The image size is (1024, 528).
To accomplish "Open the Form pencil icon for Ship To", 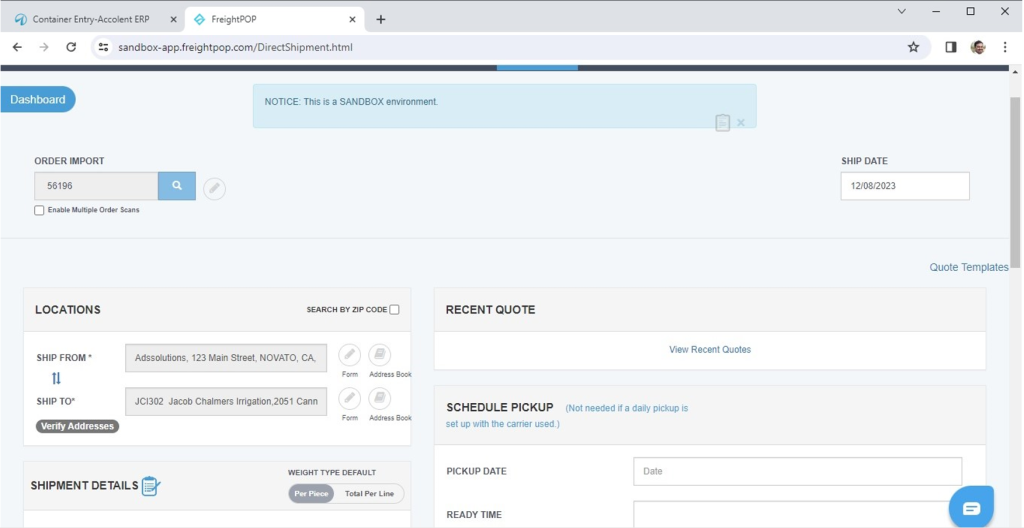I will (x=349, y=399).
